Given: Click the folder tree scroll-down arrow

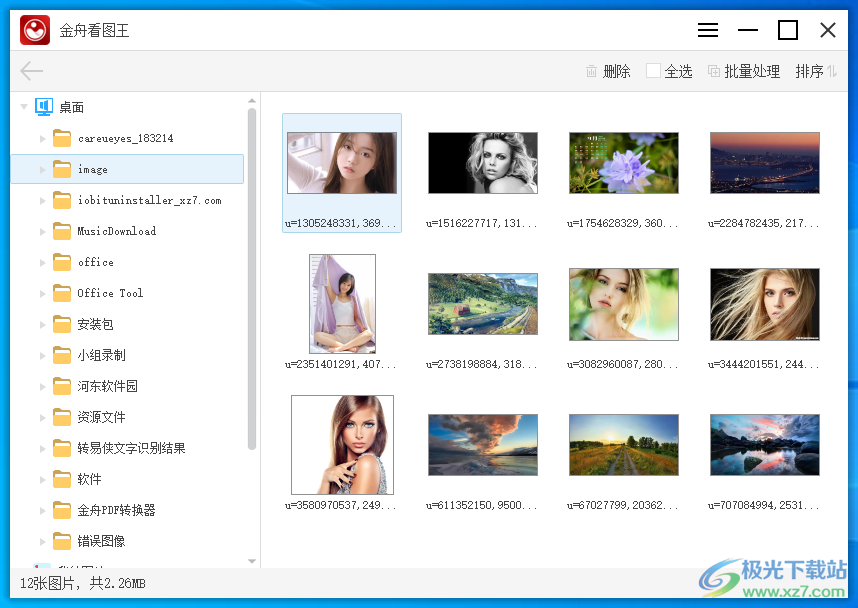Looking at the screenshot, I should [252, 561].
